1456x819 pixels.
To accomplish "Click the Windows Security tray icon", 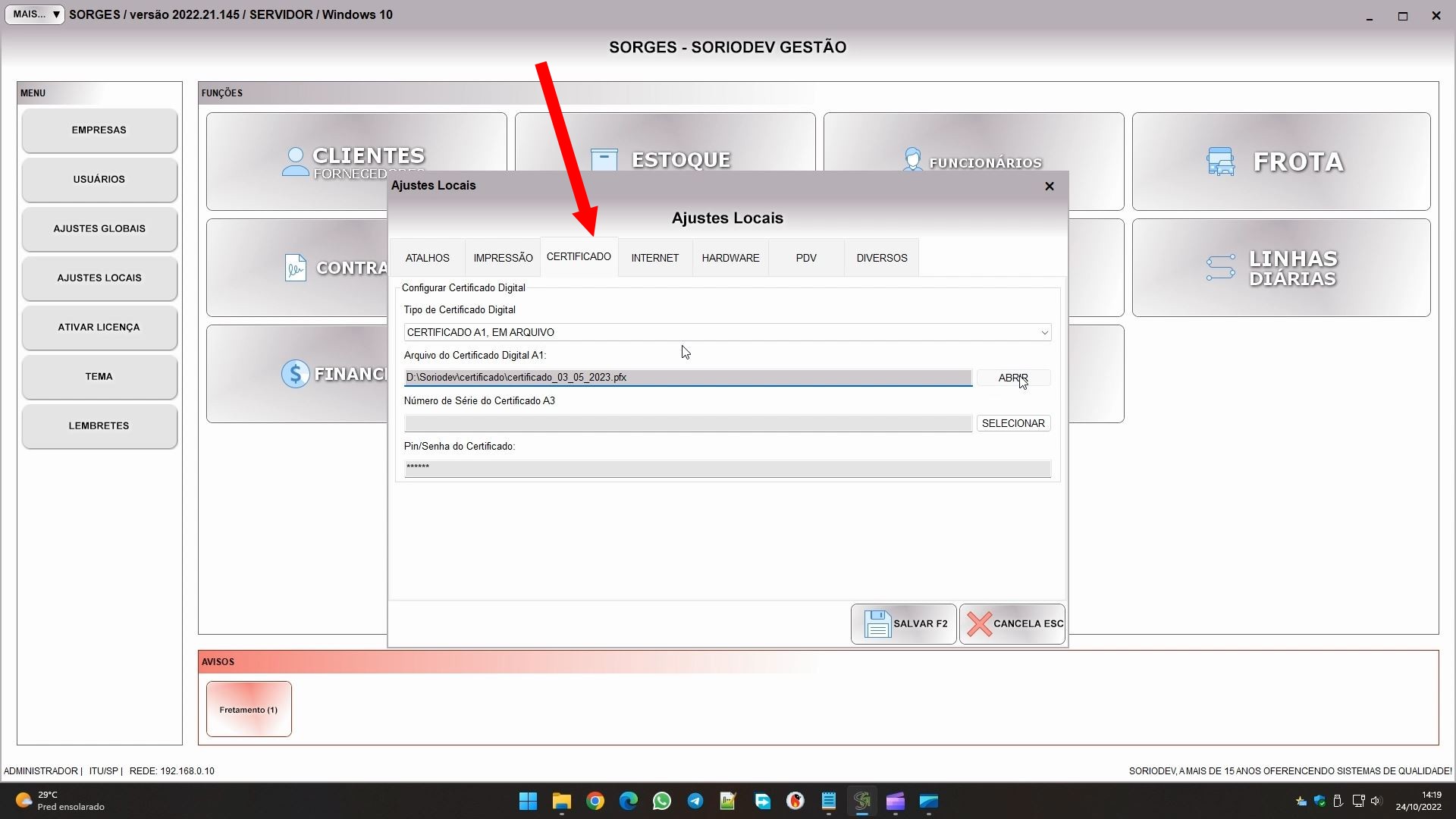I will click(1320, 801).
